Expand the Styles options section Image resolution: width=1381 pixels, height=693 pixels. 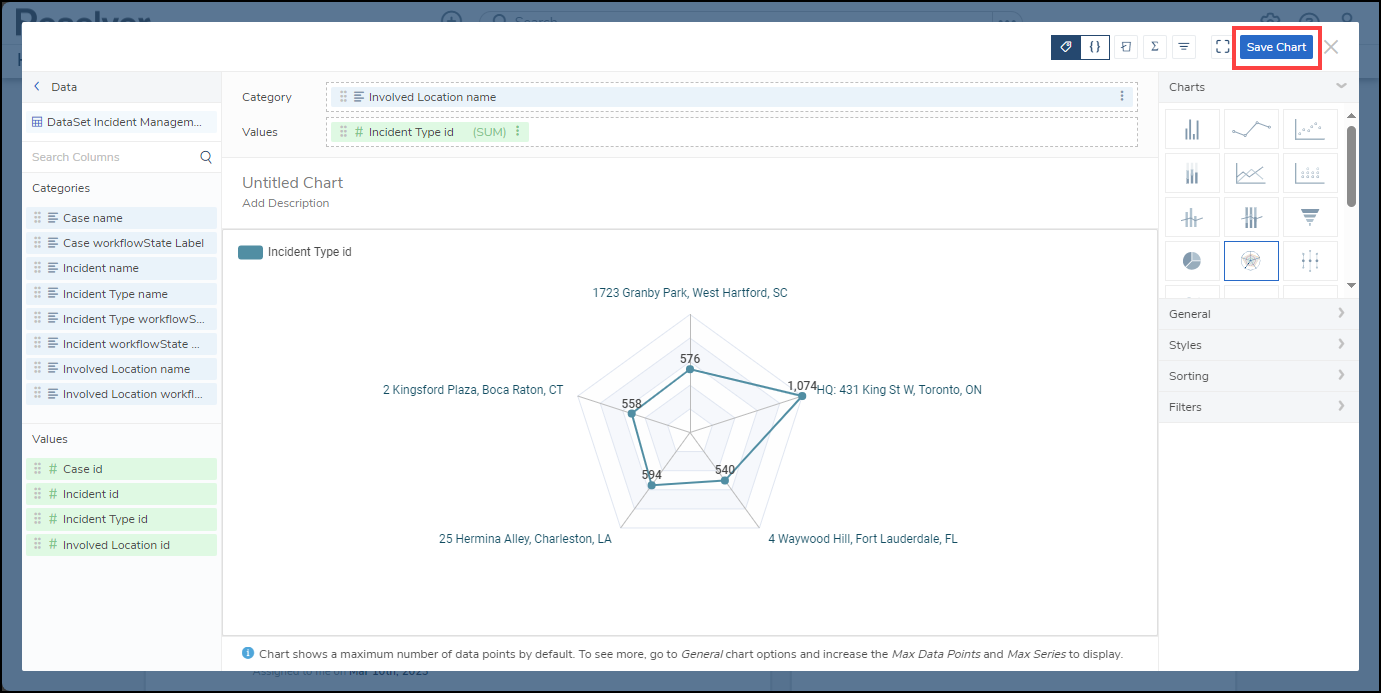click(1258, 345)
